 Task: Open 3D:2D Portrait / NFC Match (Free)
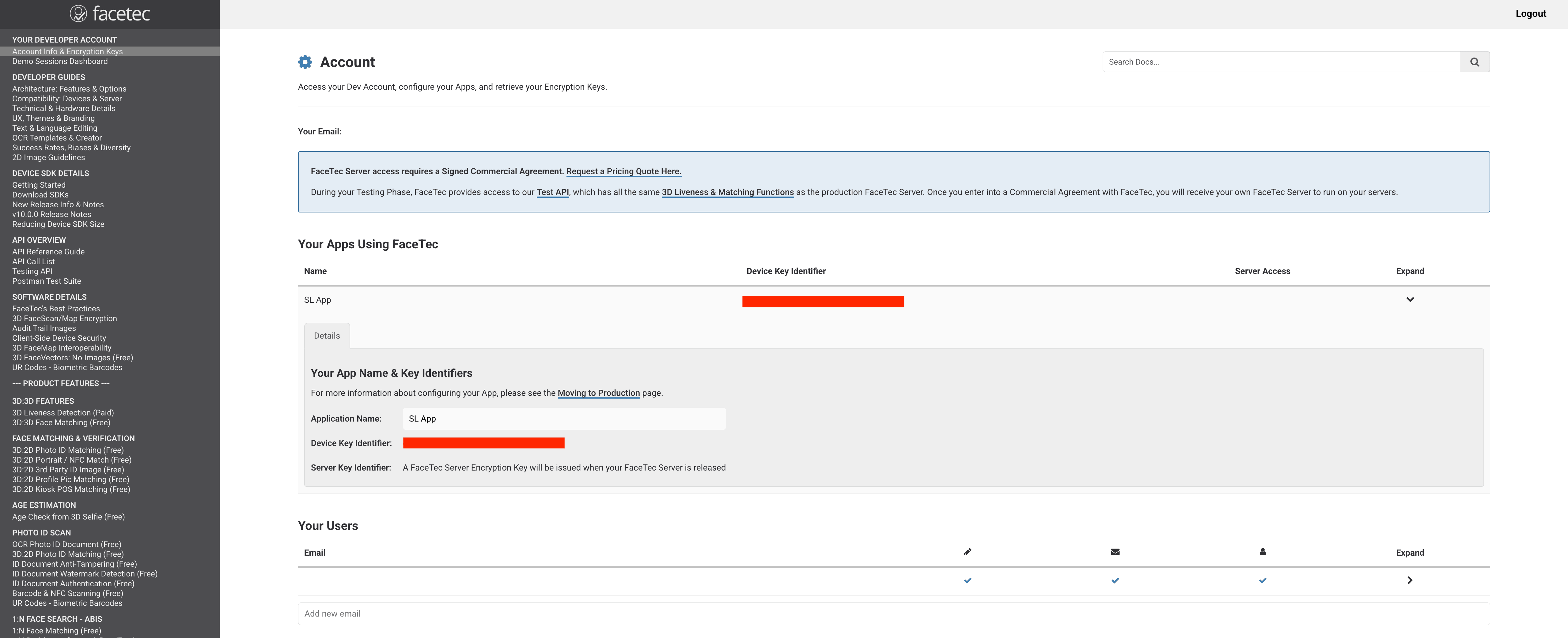coord(72,460)
